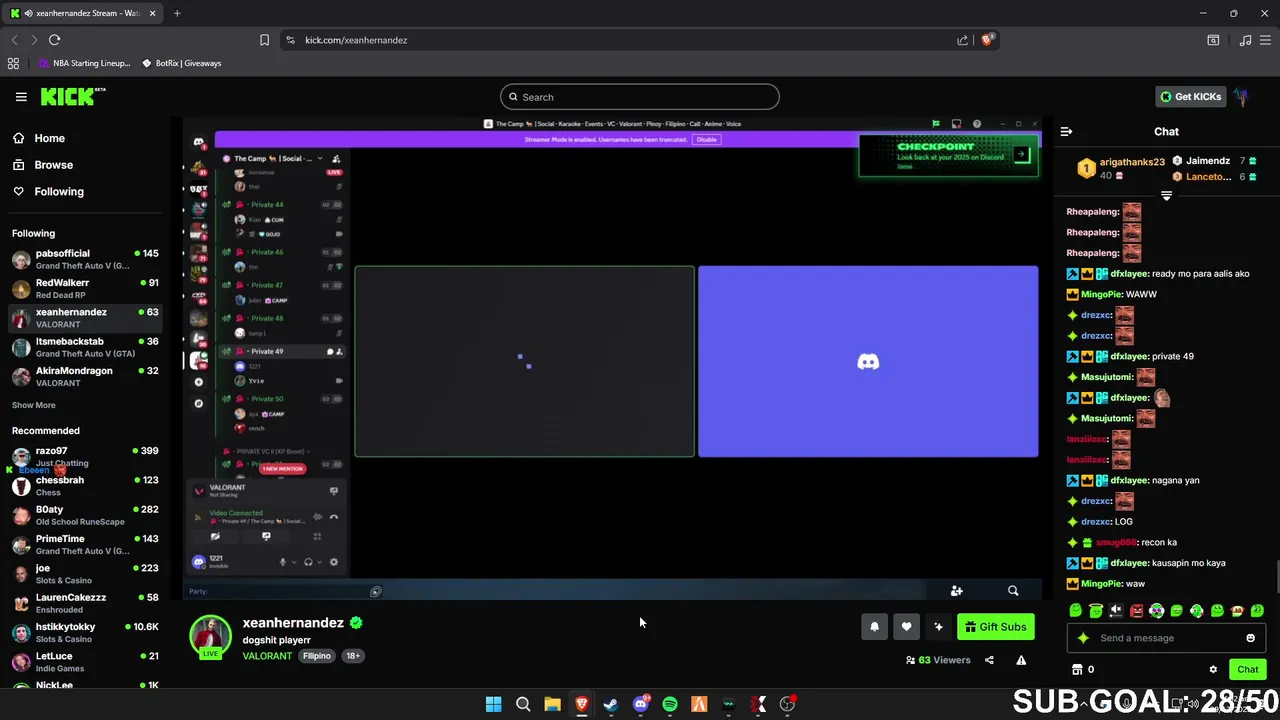The height and width of the screenshot is (720, 1280).
Task: Send message with green Chat button
Action: pos(1247,670)
